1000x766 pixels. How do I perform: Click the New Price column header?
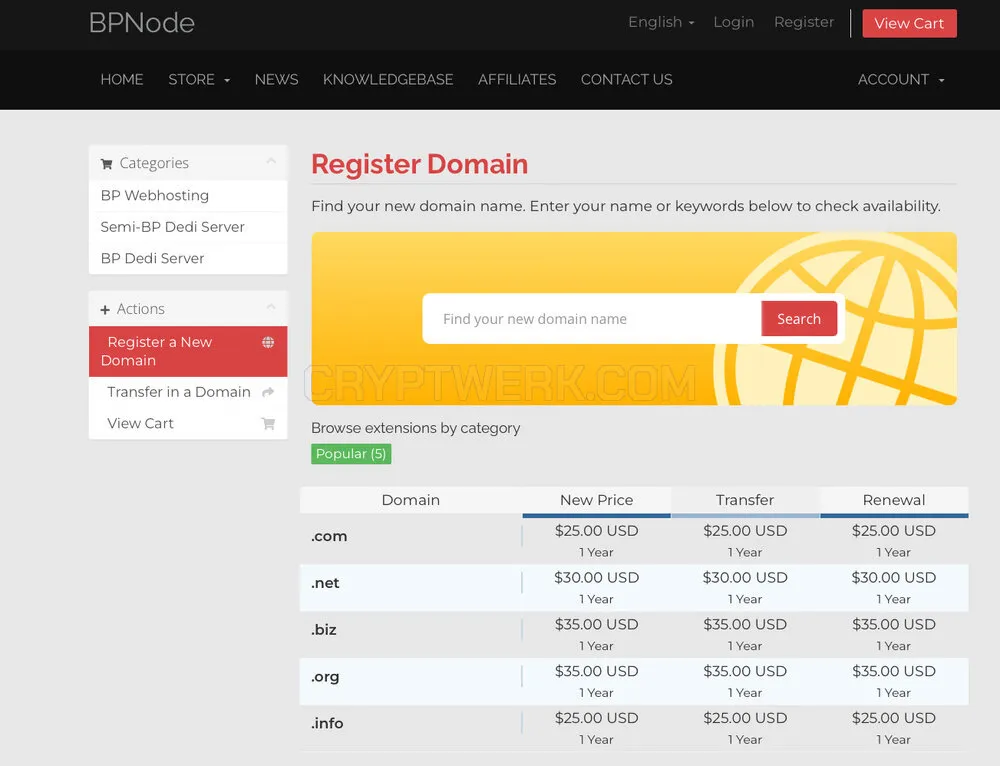click(x=596, y=500)
